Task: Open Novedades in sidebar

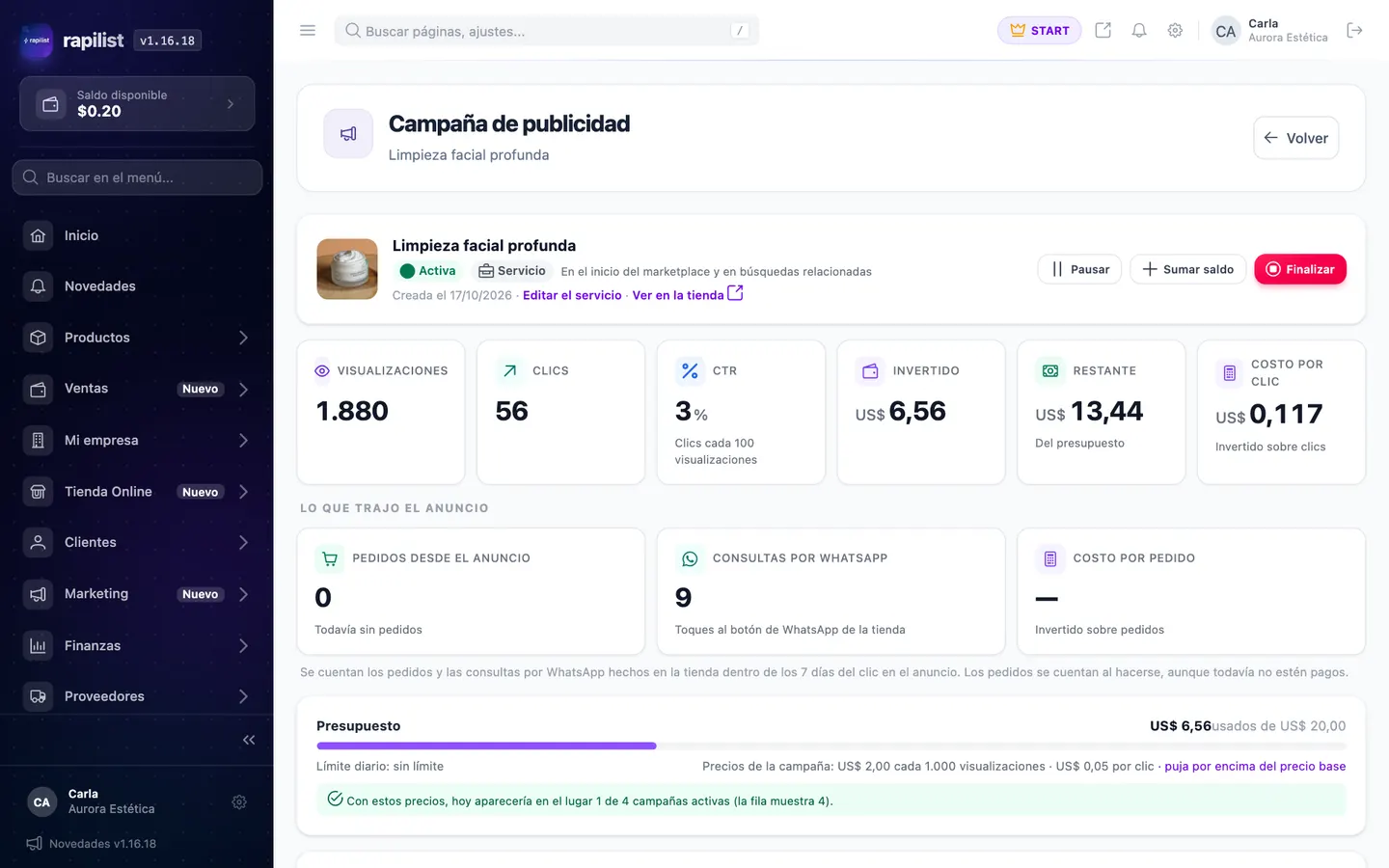Action: coord(137,286)
